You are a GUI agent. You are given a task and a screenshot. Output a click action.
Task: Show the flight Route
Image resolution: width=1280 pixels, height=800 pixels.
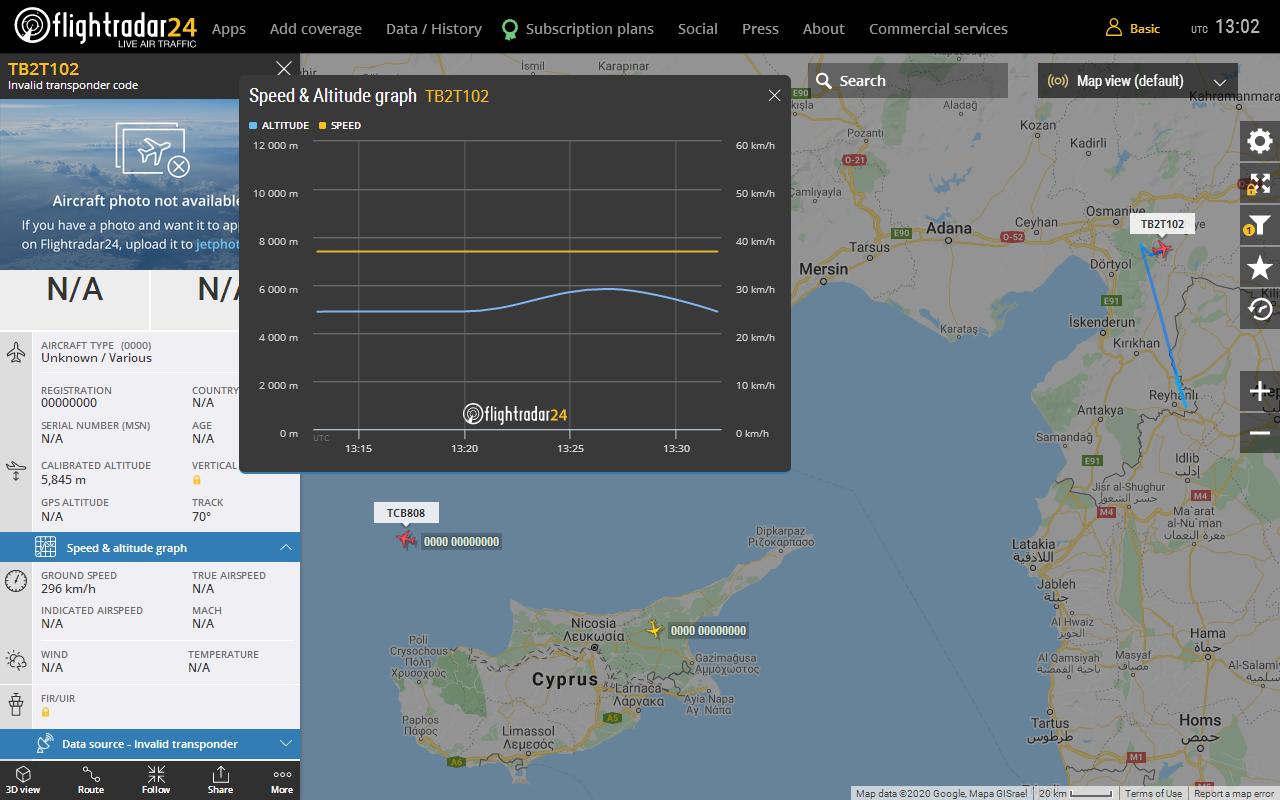click(x=91, y=780)
